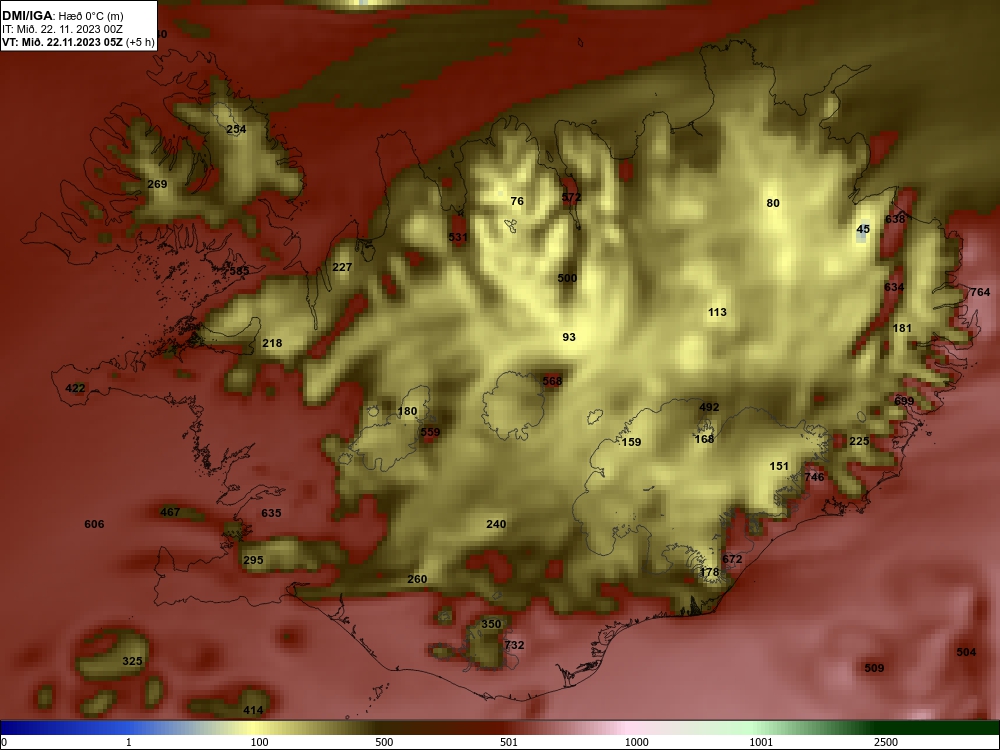This screenshot has height=750, width=1000.
Task: Click the 638 label
Action: (x=895, y=219)
